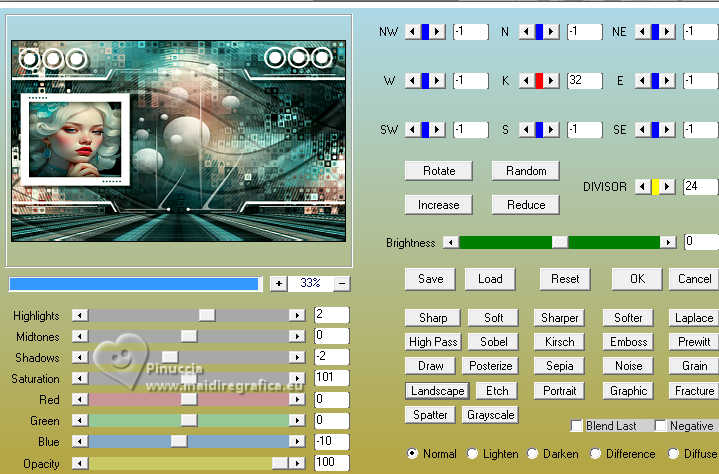Click the Random kernel button
Image resolution: width=719 pixels, height=474 pixels.
(x=526, y=171)
